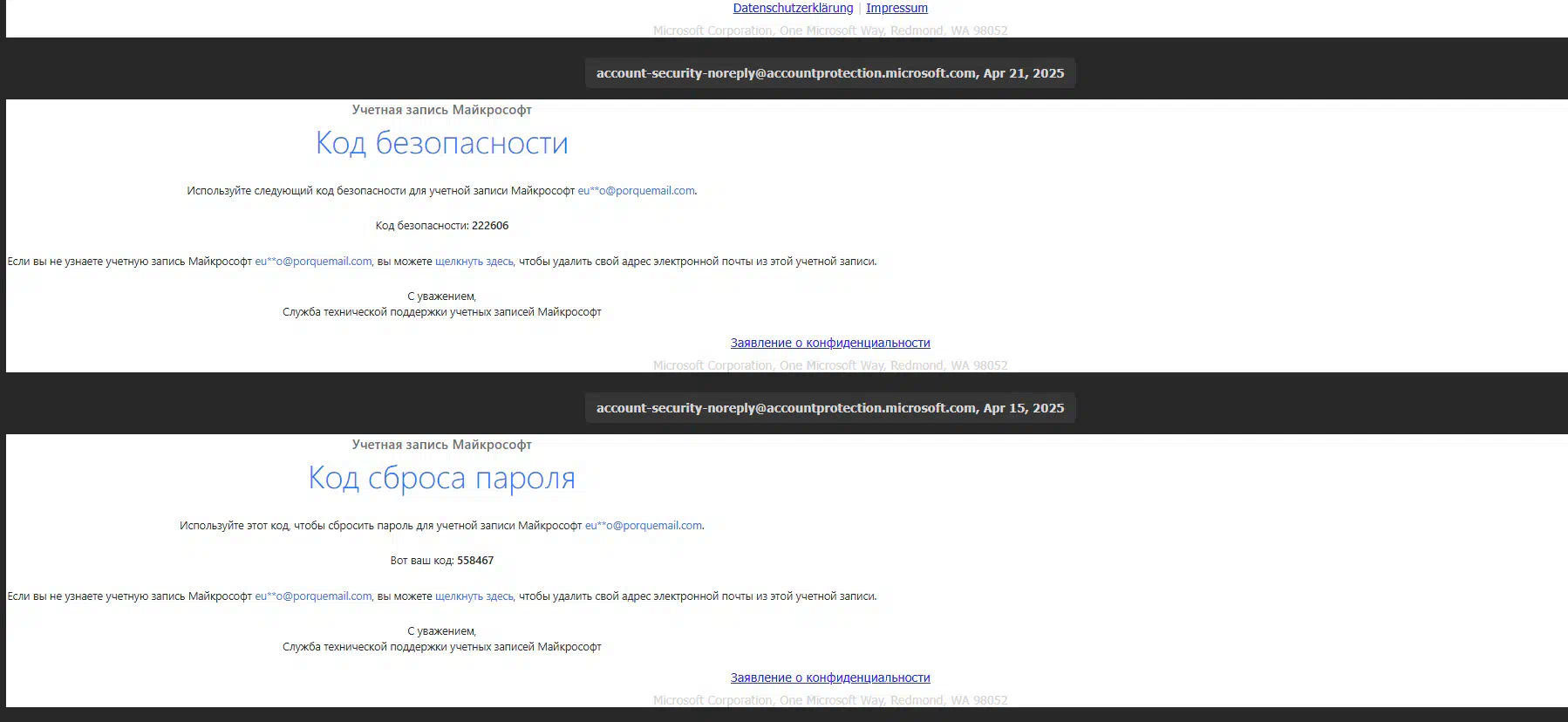This screenshot has height=722, width=1568.
Task: Click 'Учетная запись Майкрософт' above 'Код безопасности'
Action: [442, 110]
